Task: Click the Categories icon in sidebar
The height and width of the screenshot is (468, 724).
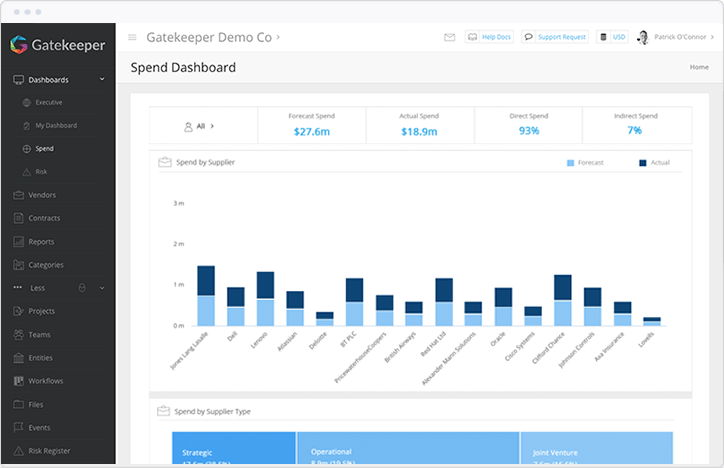Action: [x=18, y=265]
